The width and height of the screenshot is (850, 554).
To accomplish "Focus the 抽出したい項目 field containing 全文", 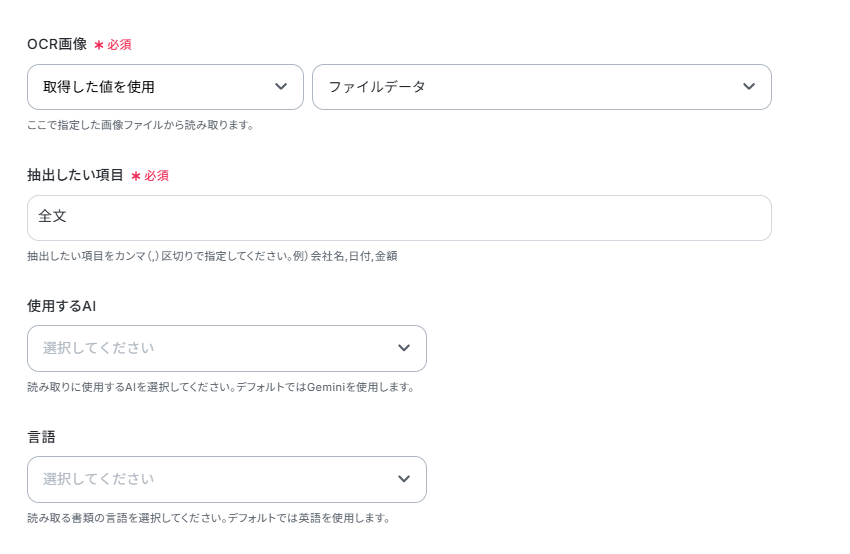I will click(x=399, y=218).
